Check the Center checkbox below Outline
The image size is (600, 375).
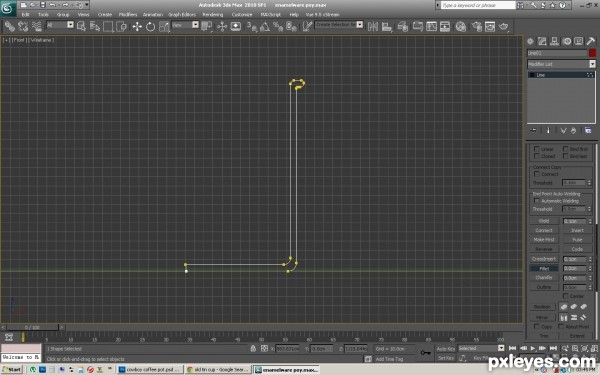(x=565, y=296)
